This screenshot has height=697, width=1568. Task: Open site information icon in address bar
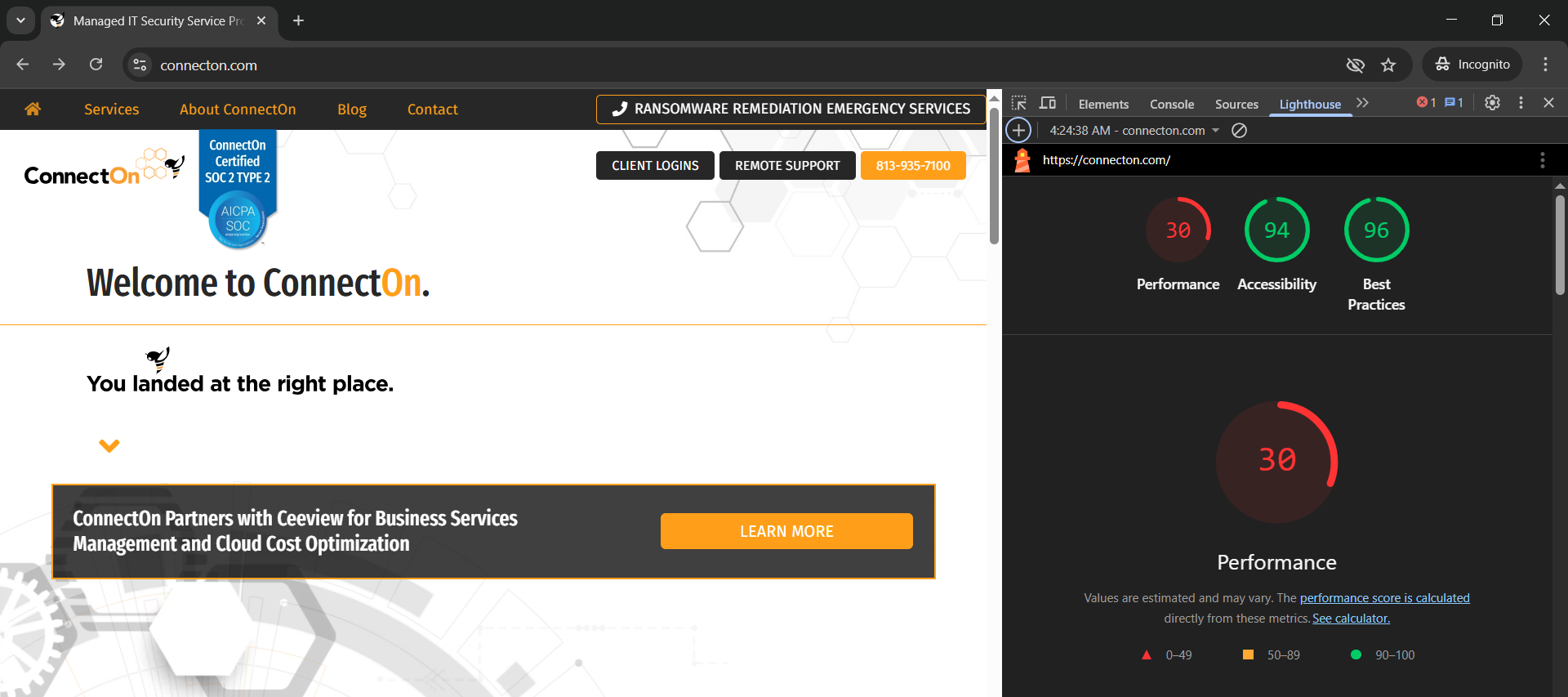click(140, 65)
